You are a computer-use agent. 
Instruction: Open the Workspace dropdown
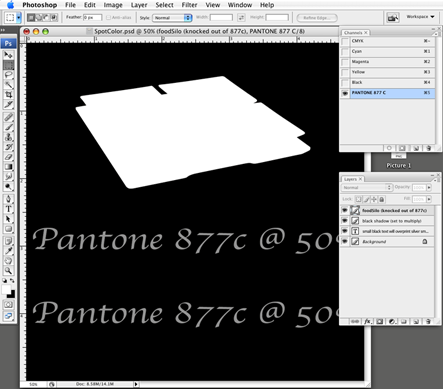(420, 17)
